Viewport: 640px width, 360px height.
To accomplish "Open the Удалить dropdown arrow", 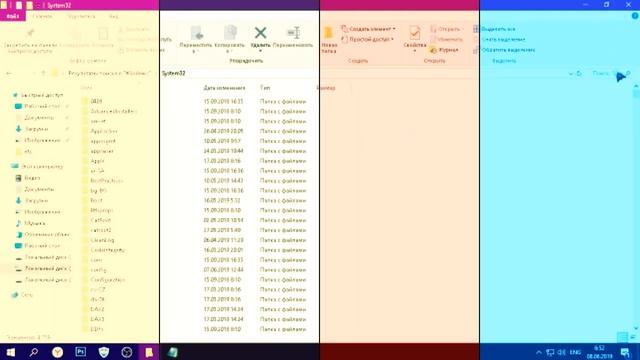I will pos(260,51).
